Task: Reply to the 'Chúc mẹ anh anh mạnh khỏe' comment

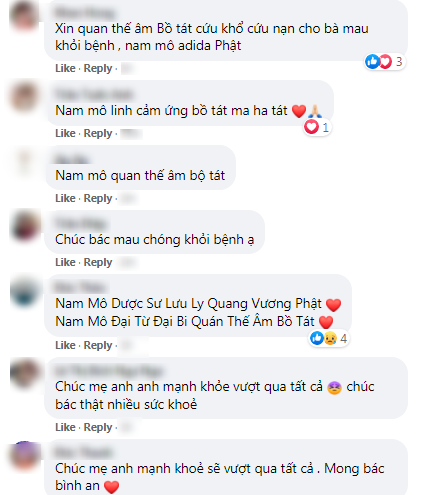Action: (x=98, y=427)
